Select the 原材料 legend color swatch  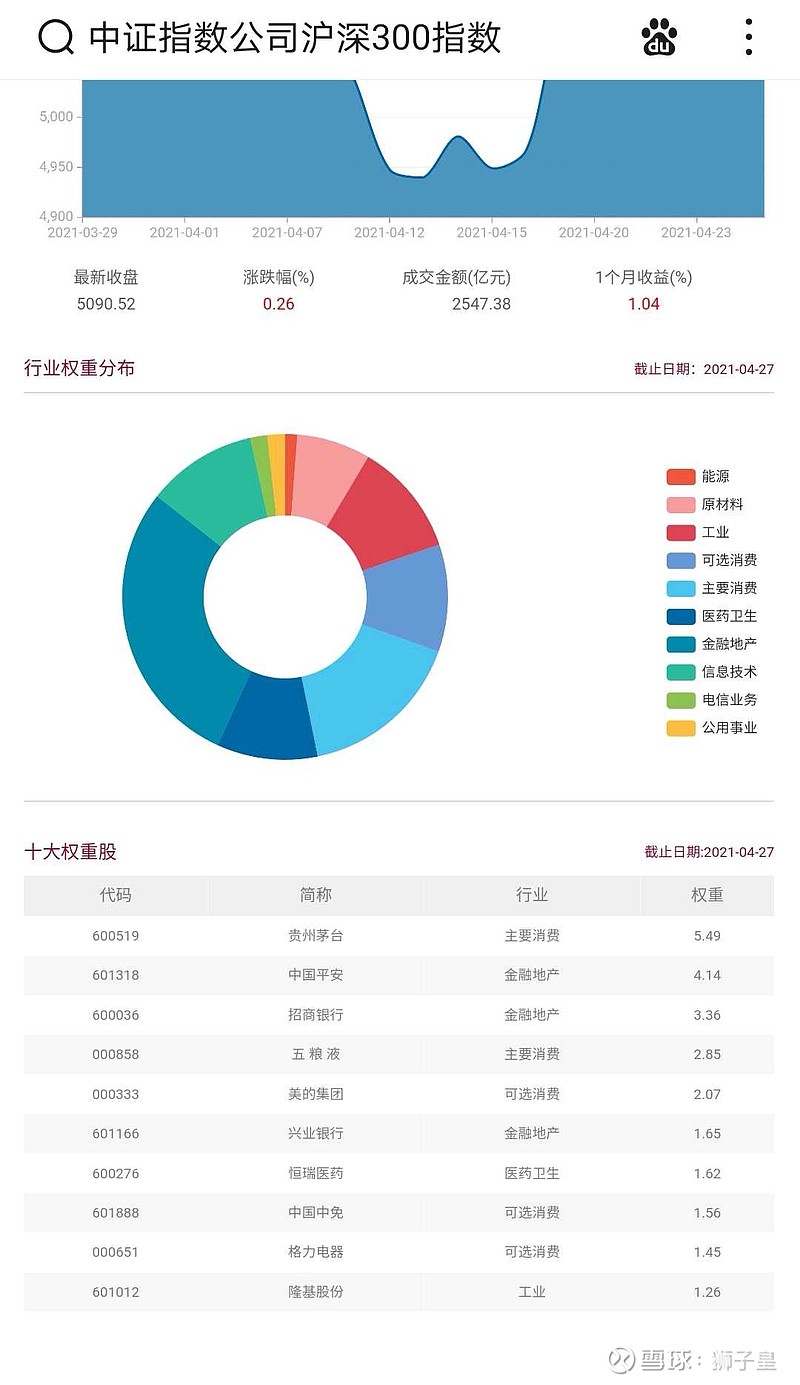tap(681, 505)
